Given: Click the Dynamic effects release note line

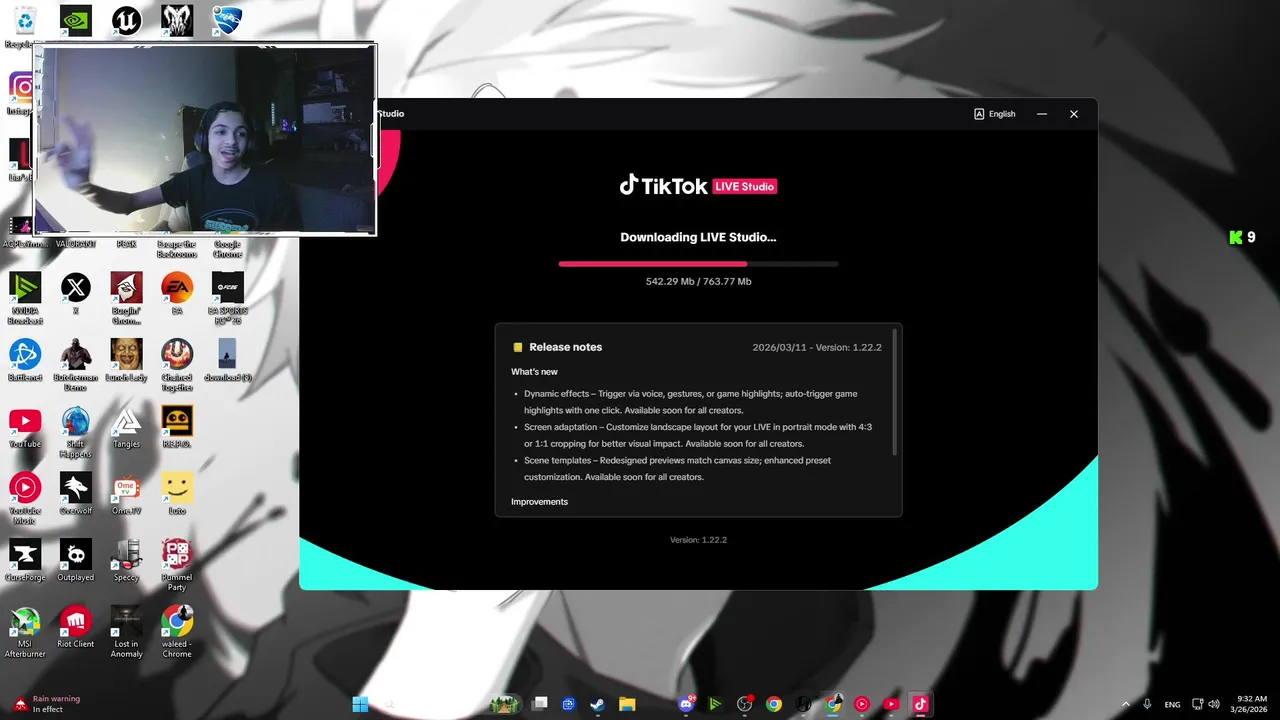Looking at the screenshot, I should tap(691, 402).
